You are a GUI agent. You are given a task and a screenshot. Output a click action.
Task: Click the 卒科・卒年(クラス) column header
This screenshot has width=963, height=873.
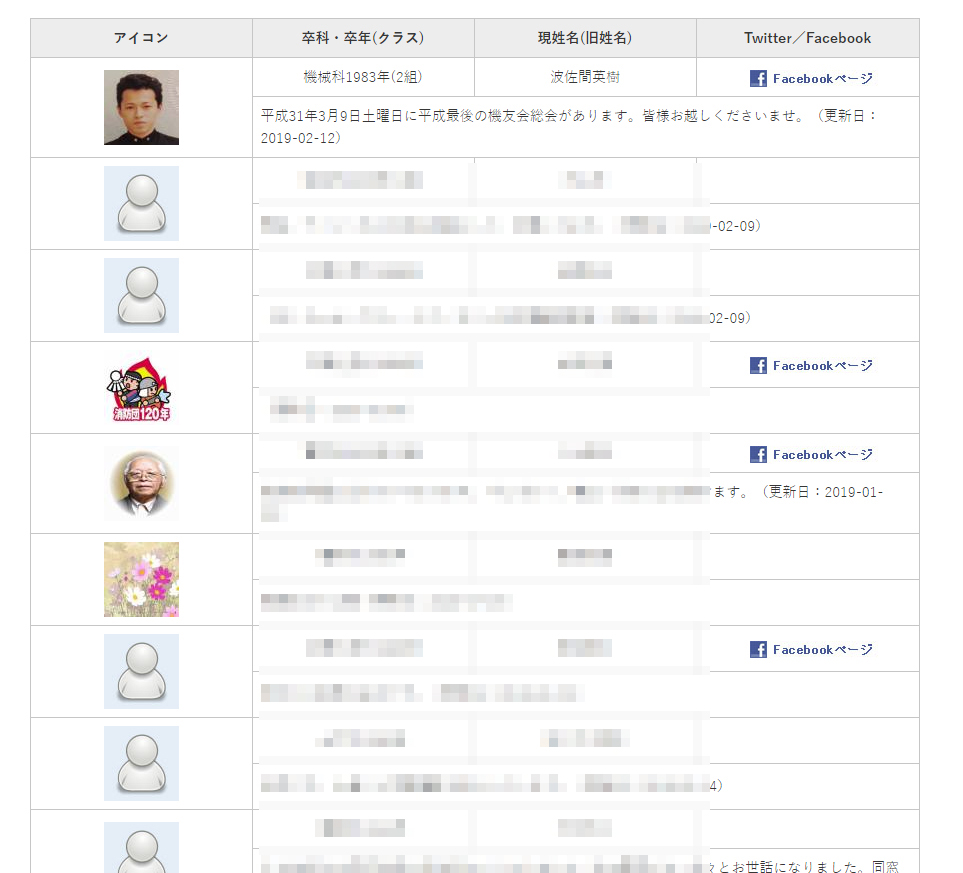(x=363, y=38)
